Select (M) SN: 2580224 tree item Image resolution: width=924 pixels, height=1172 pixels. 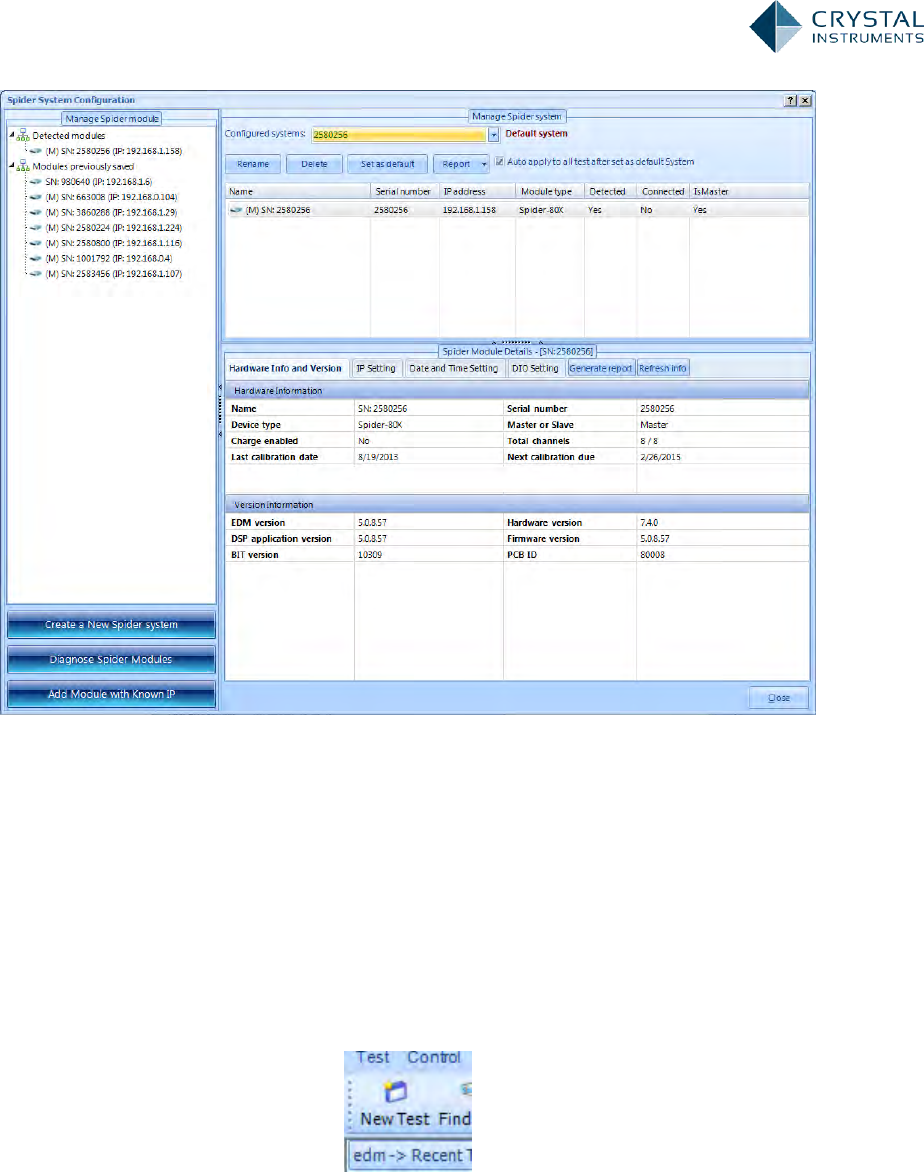[x=113, y=228]
